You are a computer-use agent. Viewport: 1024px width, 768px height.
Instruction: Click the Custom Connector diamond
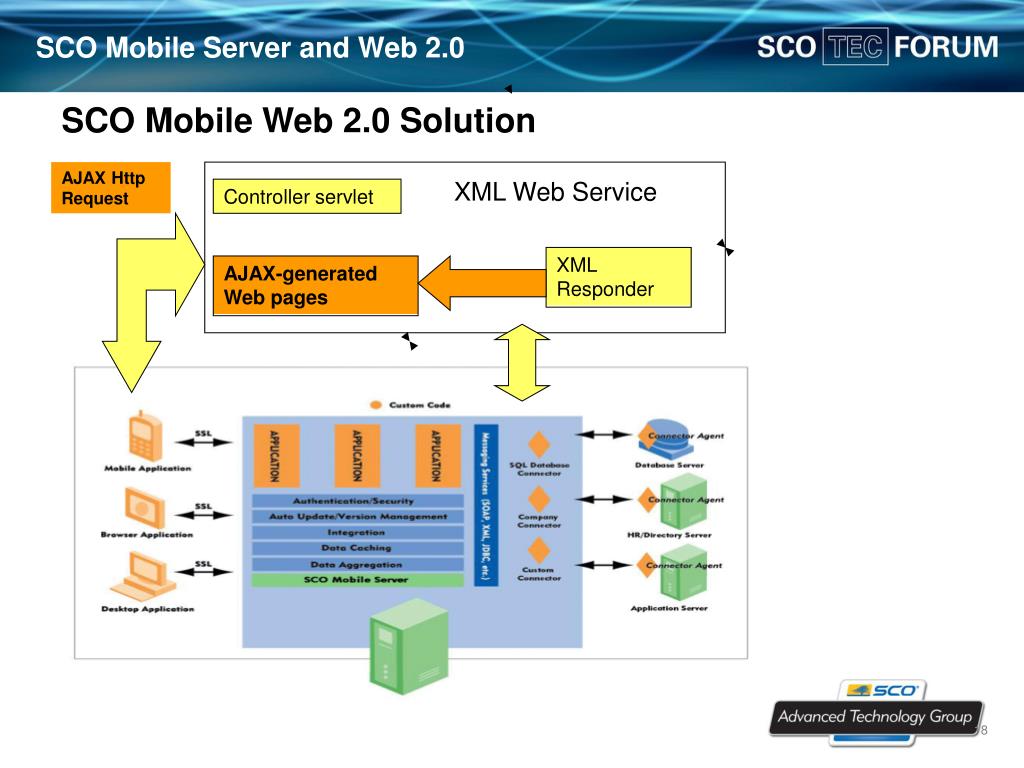pyautogui.click(x=539, y=551)
